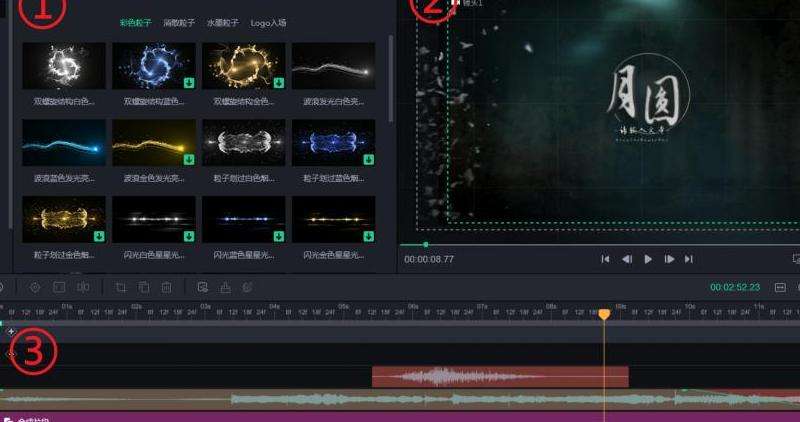Click the preview progress bar handle

tap(425, 244)
